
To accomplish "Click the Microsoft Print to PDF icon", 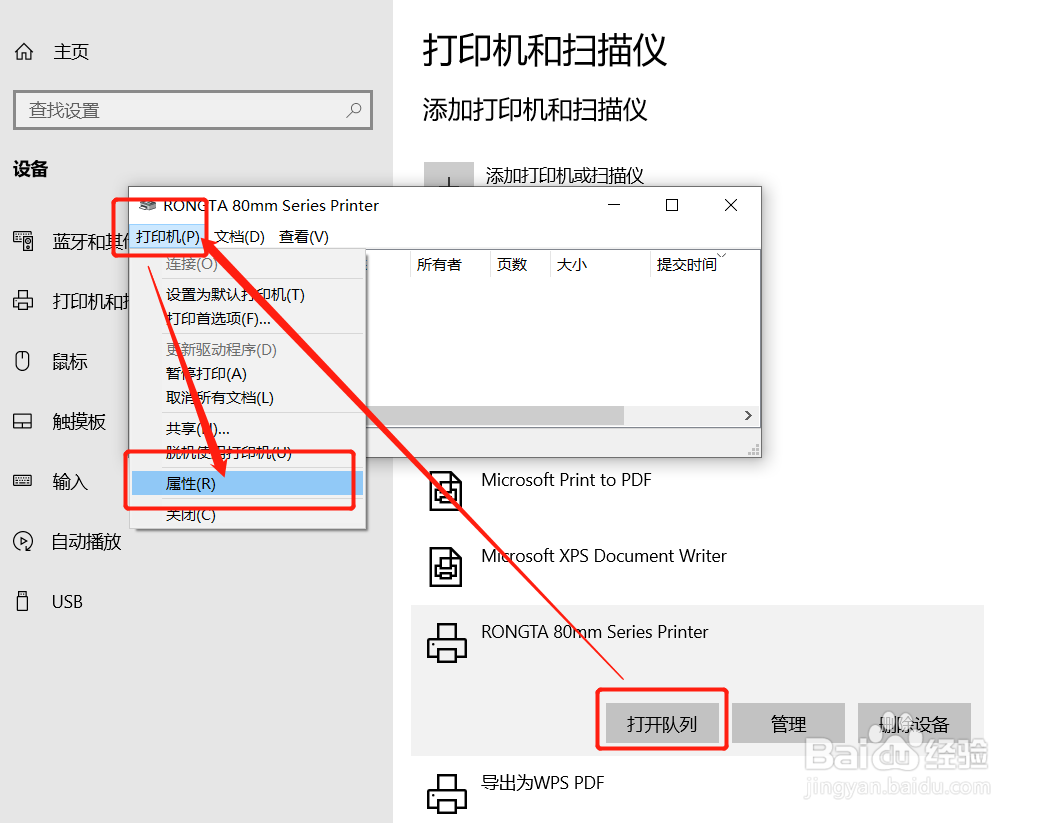I will (445, 491).
